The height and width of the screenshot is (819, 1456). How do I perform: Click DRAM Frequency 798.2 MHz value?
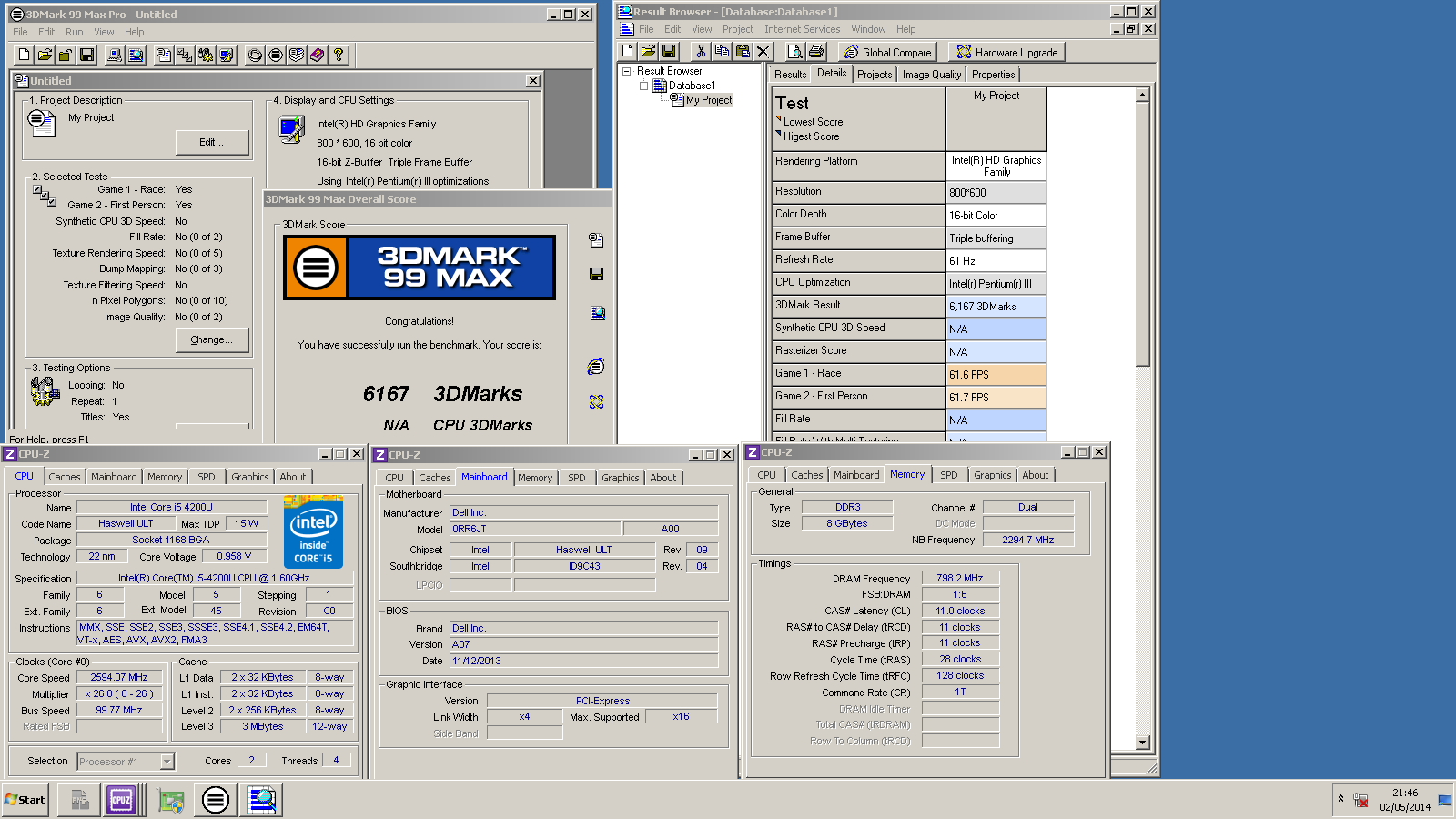tap(960, 578)
